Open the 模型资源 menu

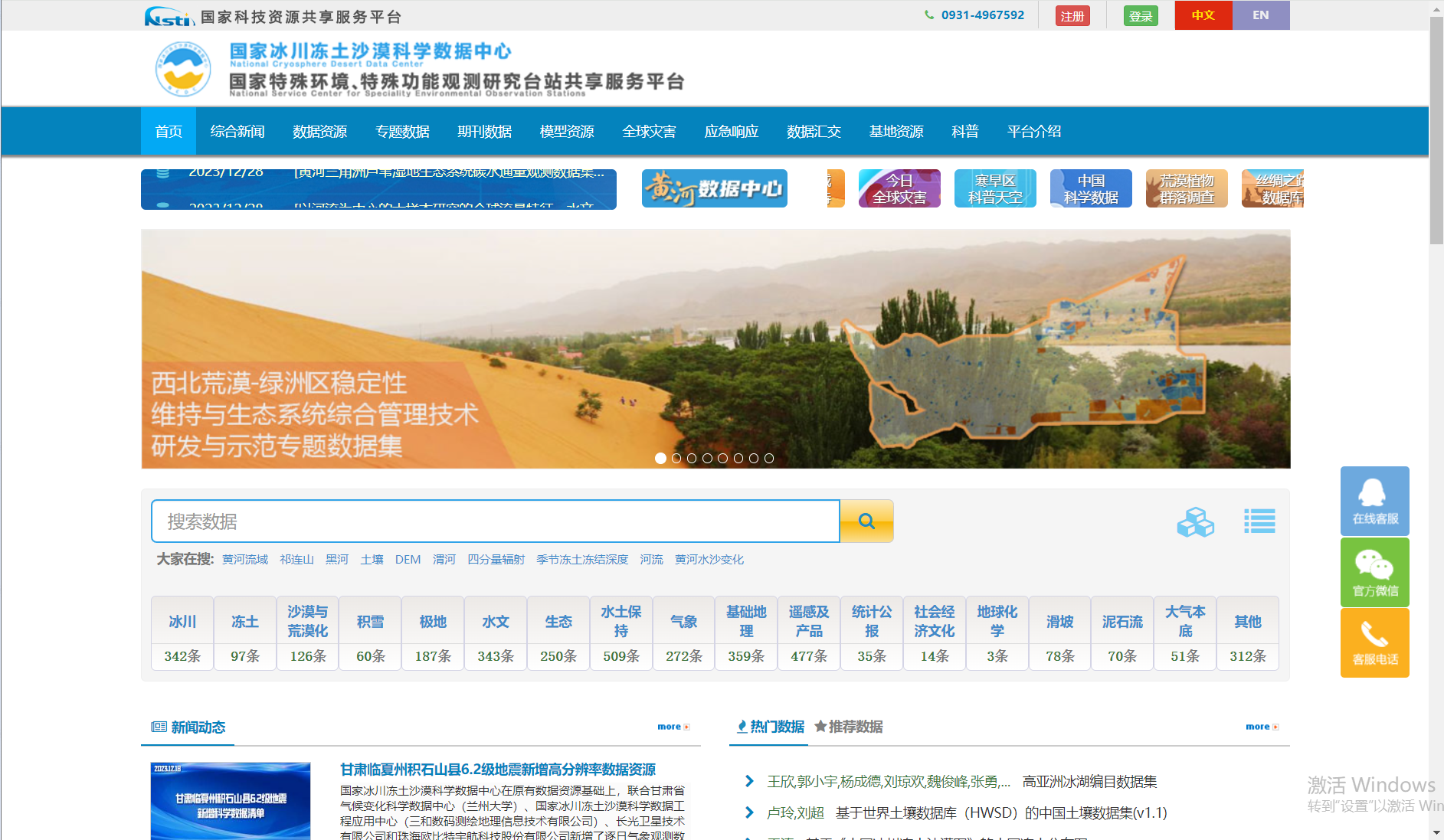tap(567, 132)
